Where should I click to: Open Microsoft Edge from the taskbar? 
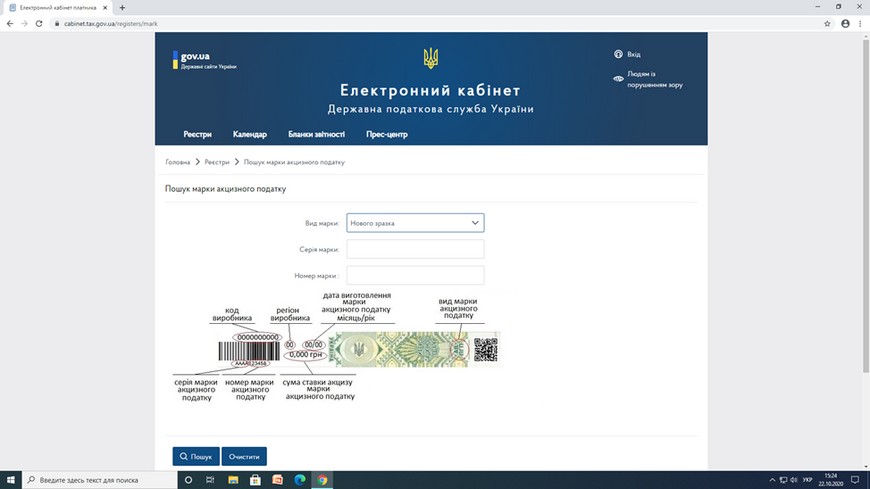[x=300, y=480]
